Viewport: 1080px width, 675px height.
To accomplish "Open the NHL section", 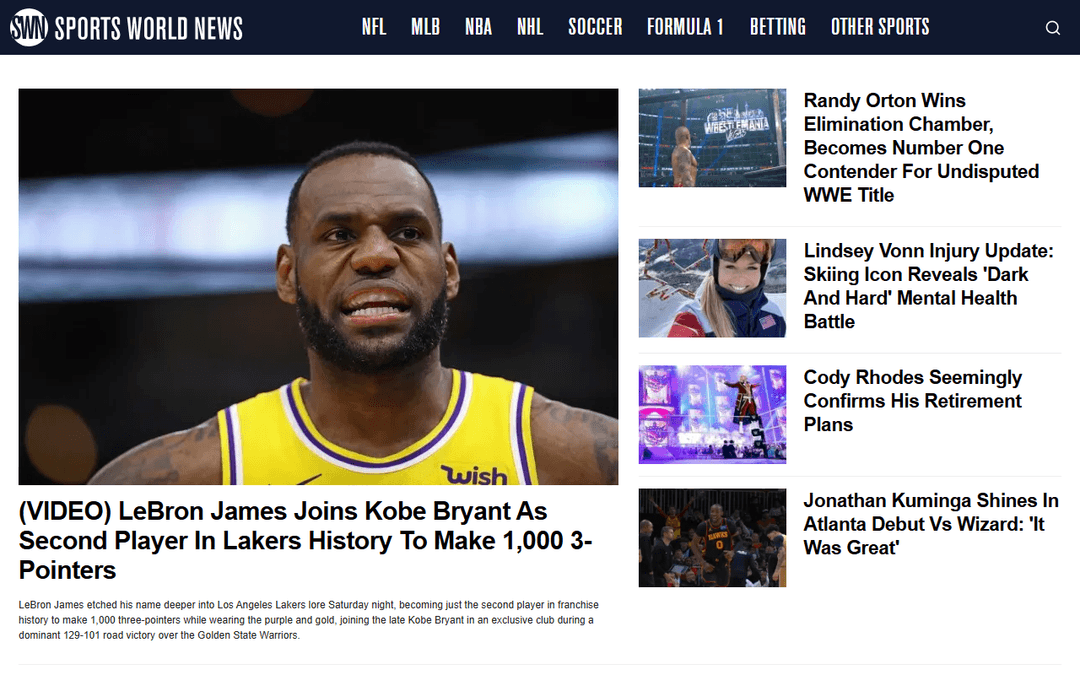I will [530, 27].
